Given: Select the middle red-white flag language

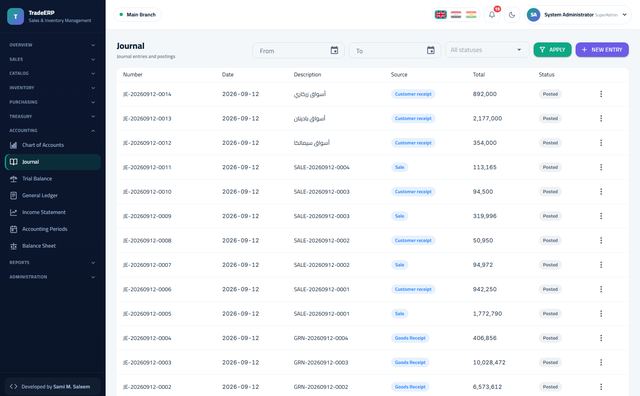Looking at the screenshot, I should [456, 15].
